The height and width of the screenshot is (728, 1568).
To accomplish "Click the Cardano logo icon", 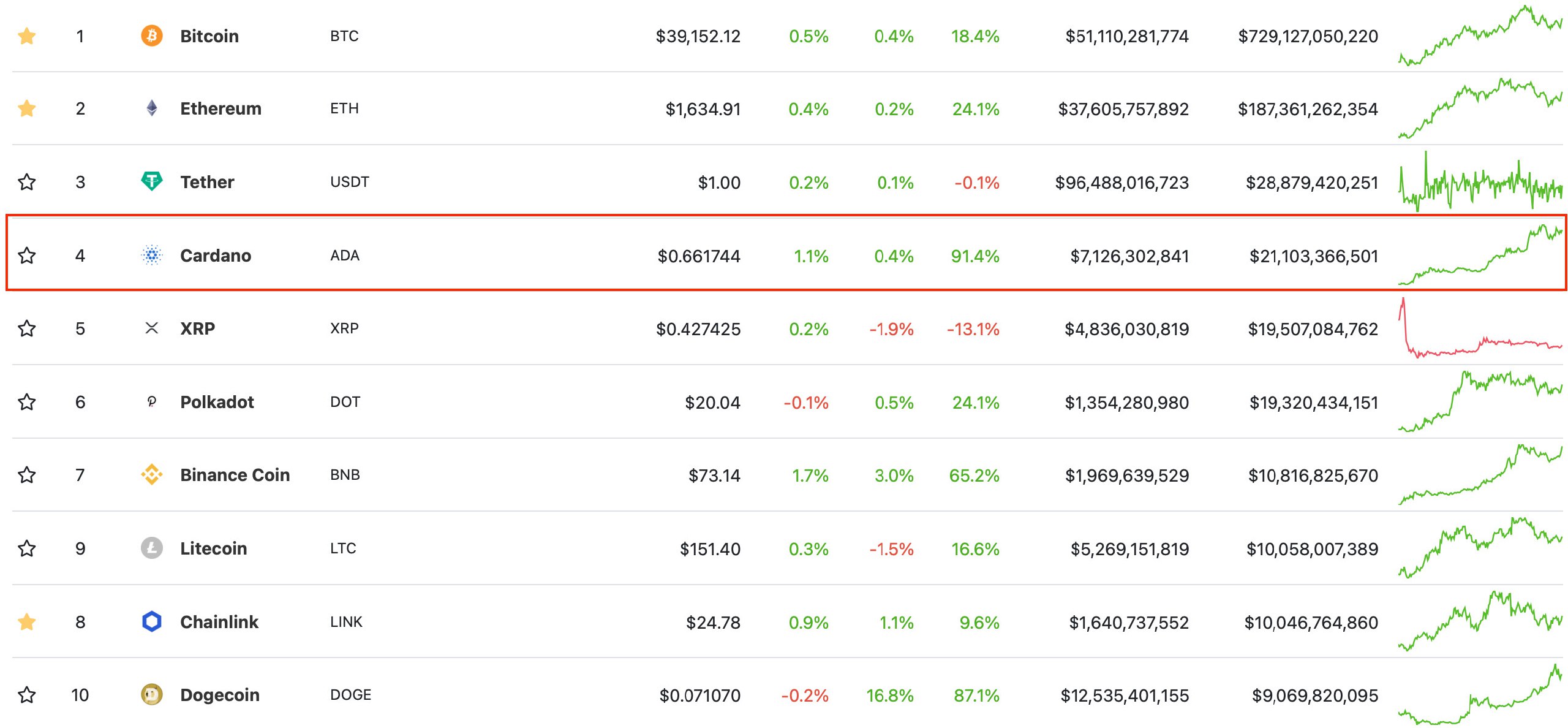I will (x=152, y=255).
